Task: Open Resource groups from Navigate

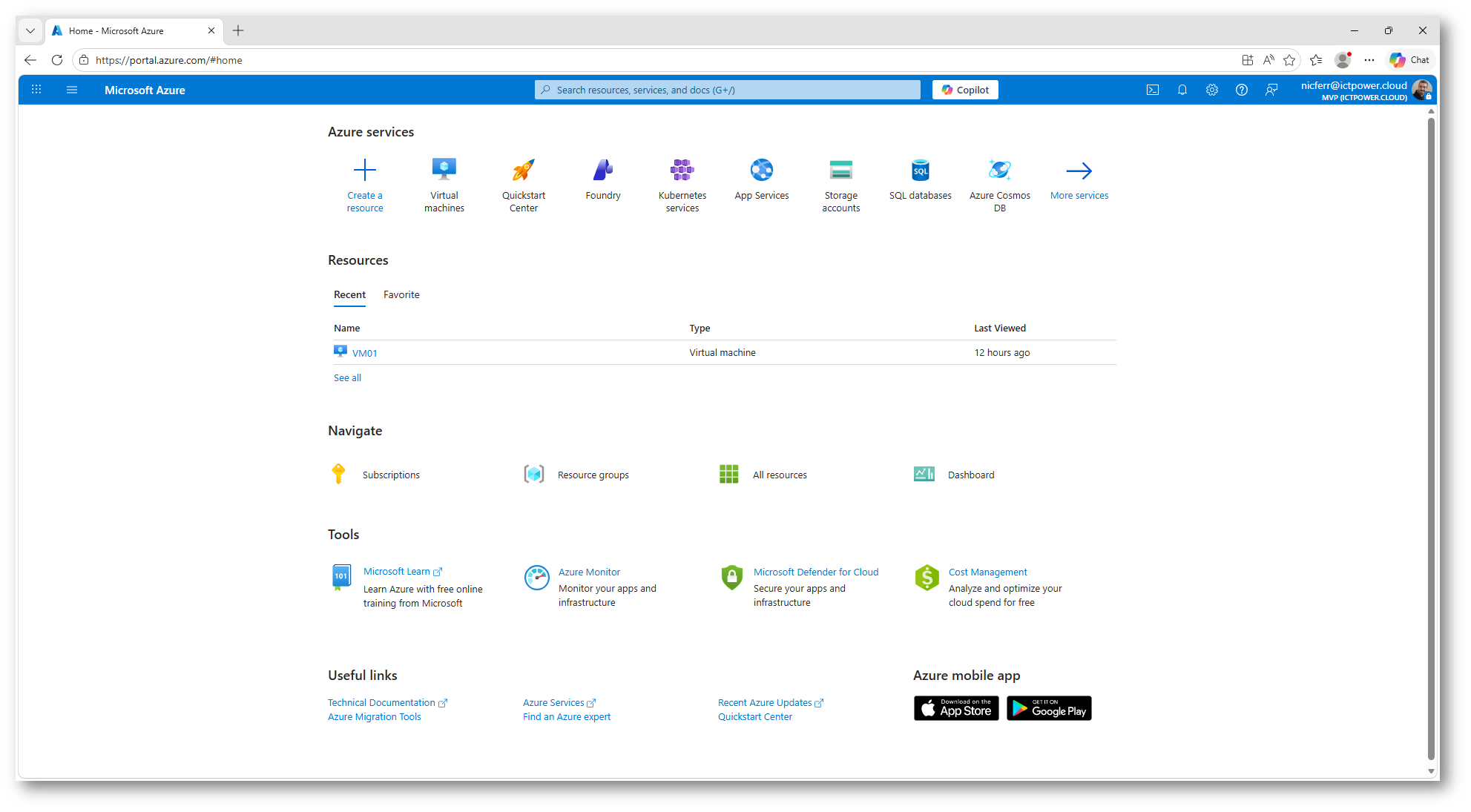Action: (x=593, y=475)
